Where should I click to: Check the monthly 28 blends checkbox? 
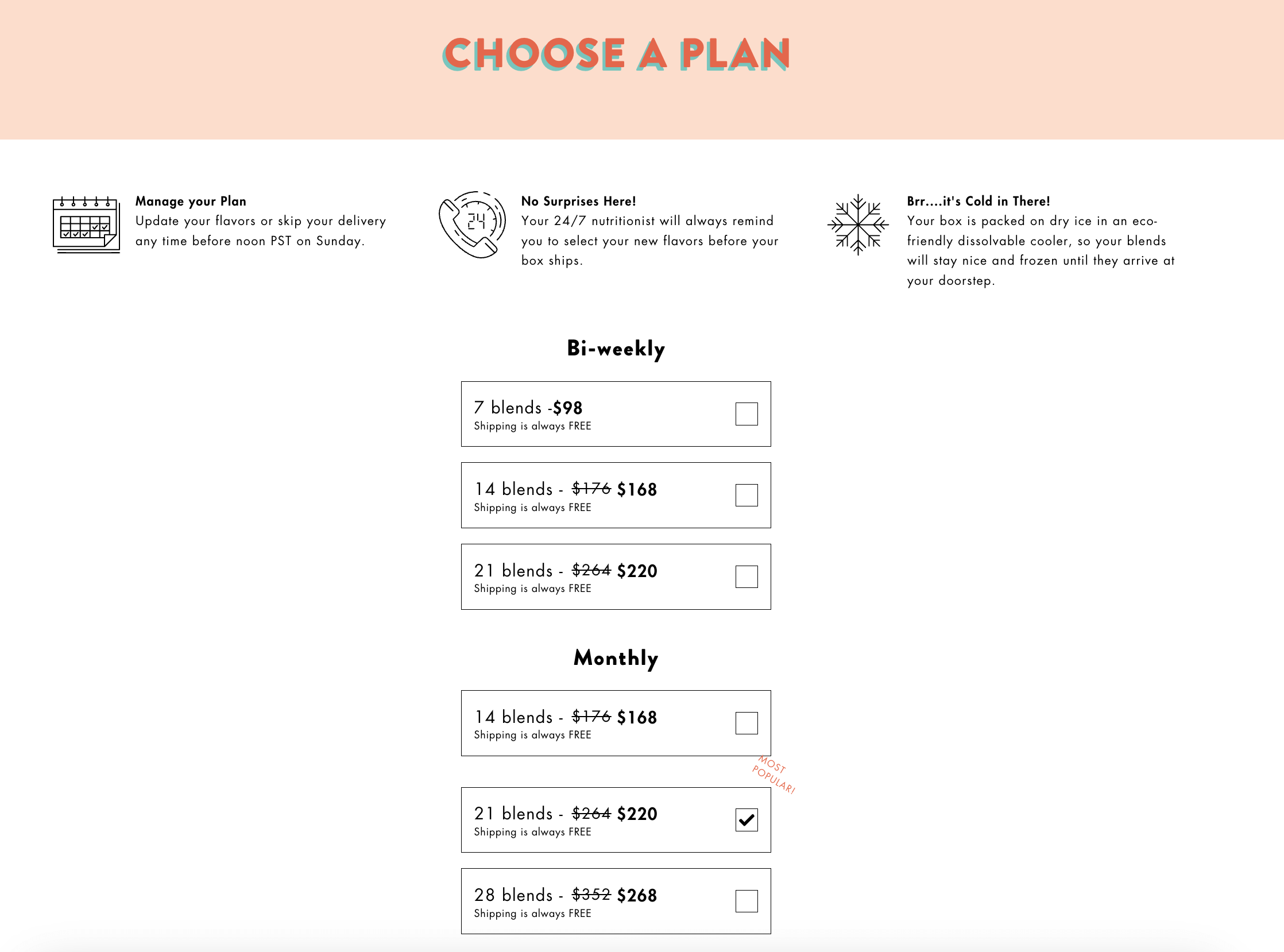click(746, 901)
